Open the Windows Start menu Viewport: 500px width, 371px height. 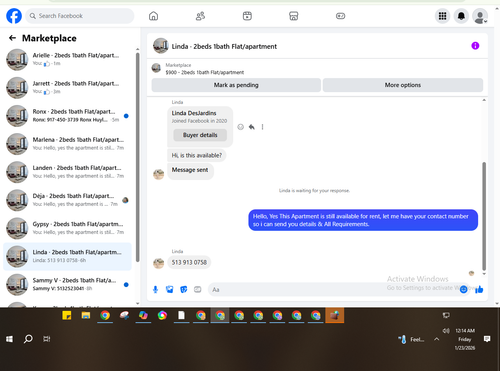(9, 339)
